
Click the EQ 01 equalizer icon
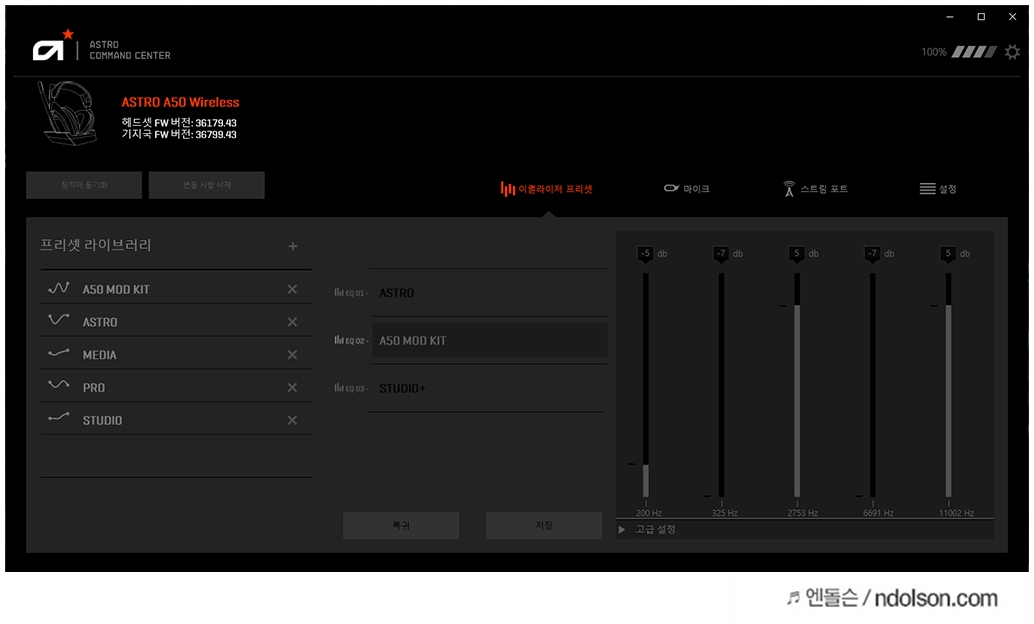tap(339, 292)
